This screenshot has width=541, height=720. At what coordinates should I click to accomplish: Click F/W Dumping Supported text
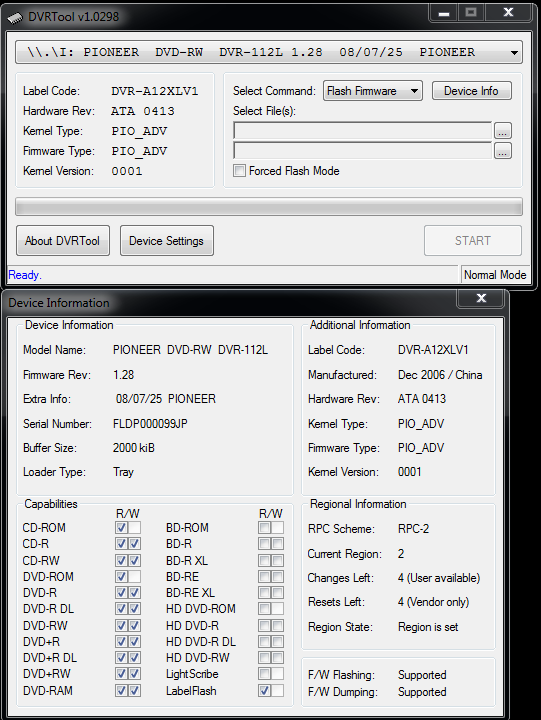tap(422, 692)
